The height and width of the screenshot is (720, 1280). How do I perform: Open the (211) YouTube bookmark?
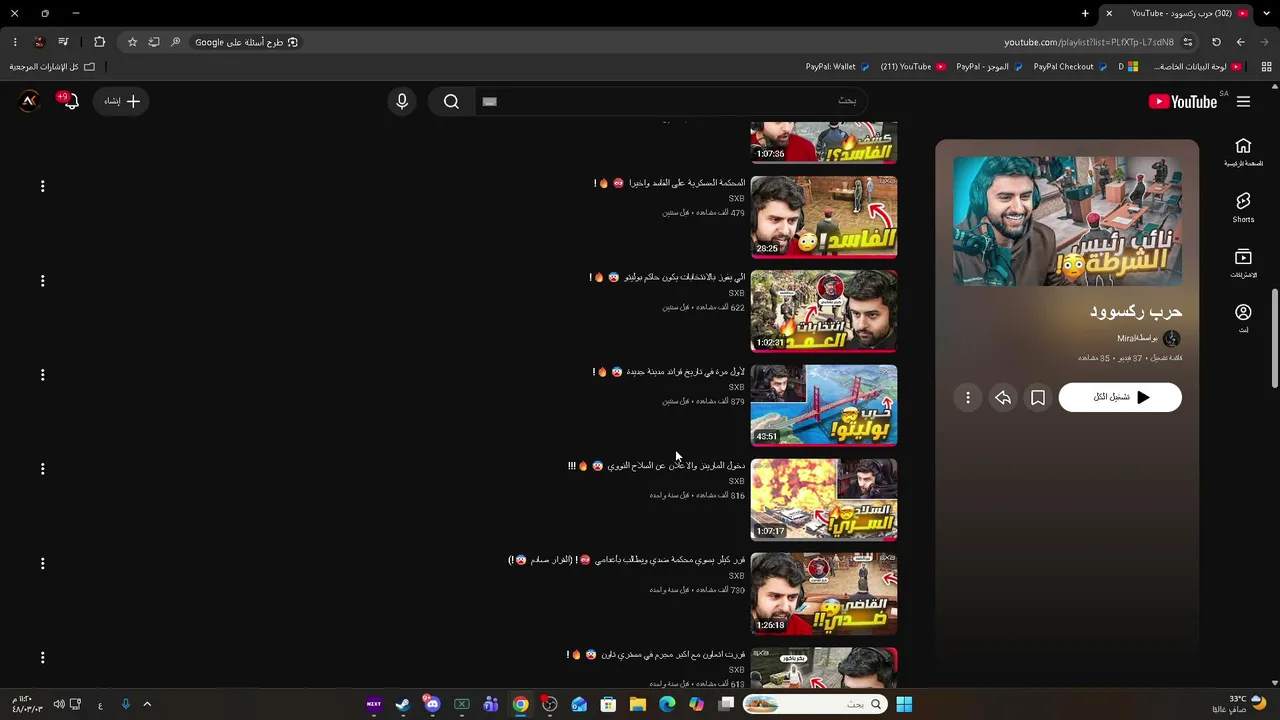(912, 66)
